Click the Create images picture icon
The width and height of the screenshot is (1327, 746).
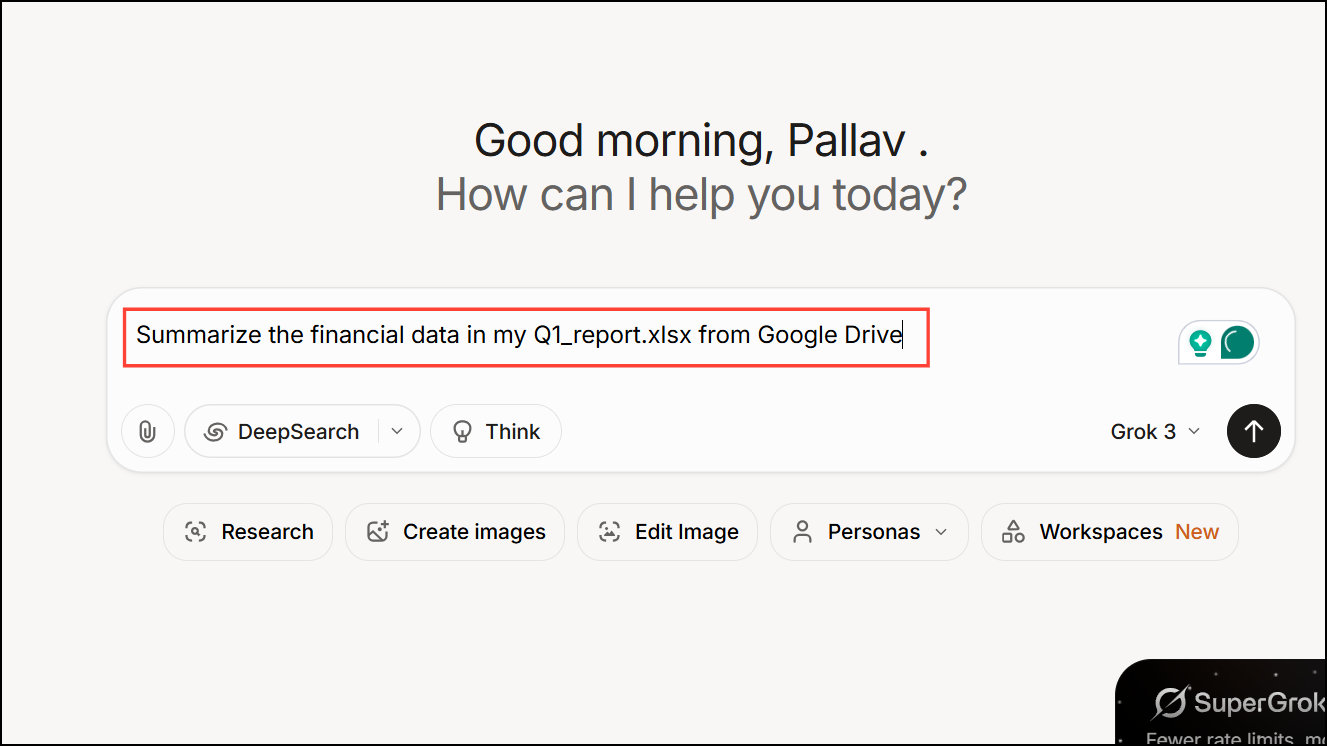[377, 532]
